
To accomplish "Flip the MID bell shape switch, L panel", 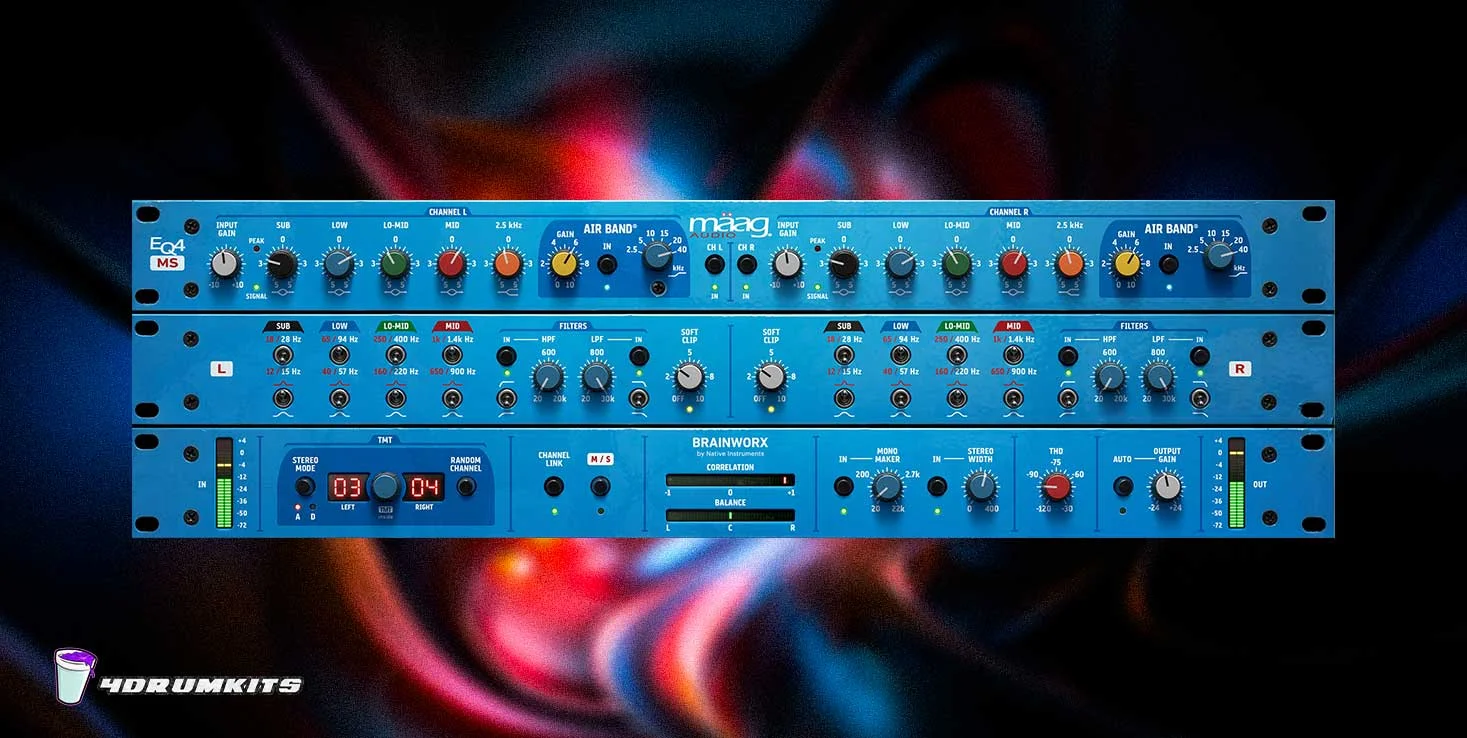I will [452, 400].
